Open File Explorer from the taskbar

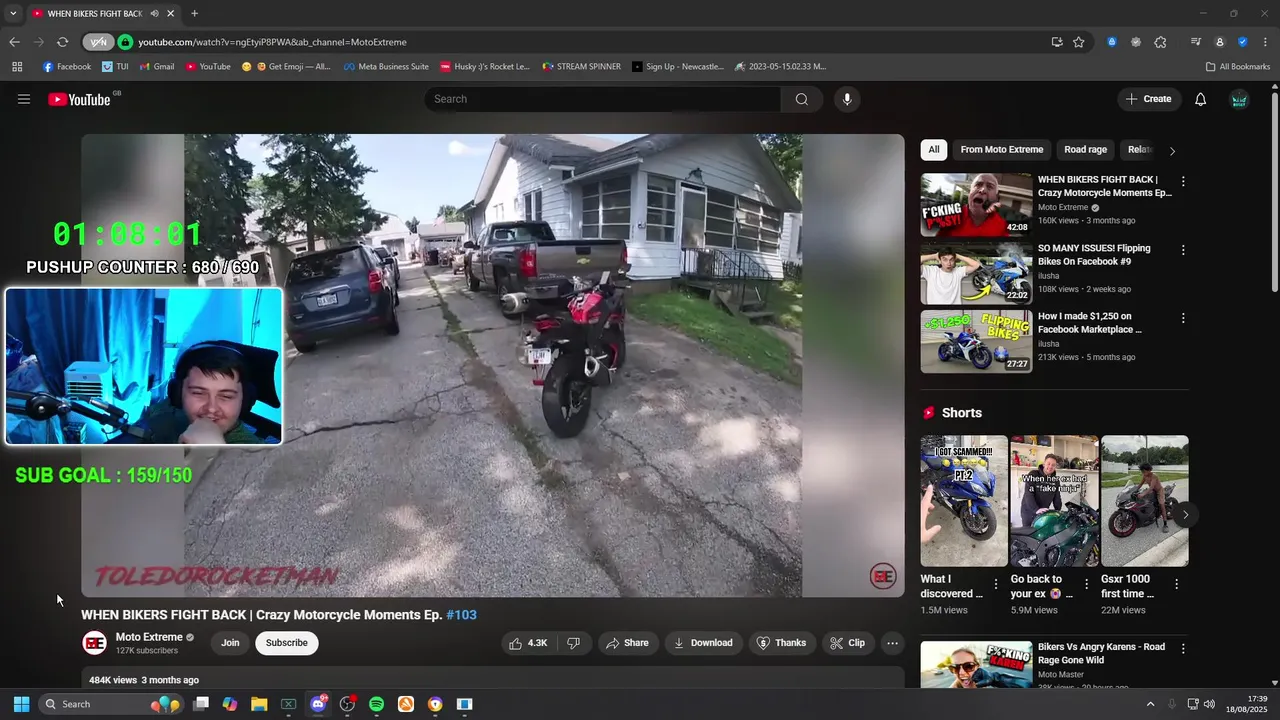[x=259, y=704]
